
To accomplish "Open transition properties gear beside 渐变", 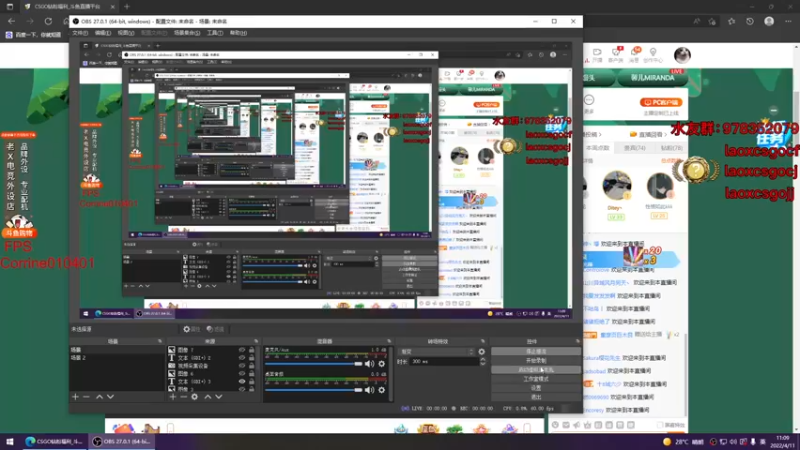I will [481, 352].
